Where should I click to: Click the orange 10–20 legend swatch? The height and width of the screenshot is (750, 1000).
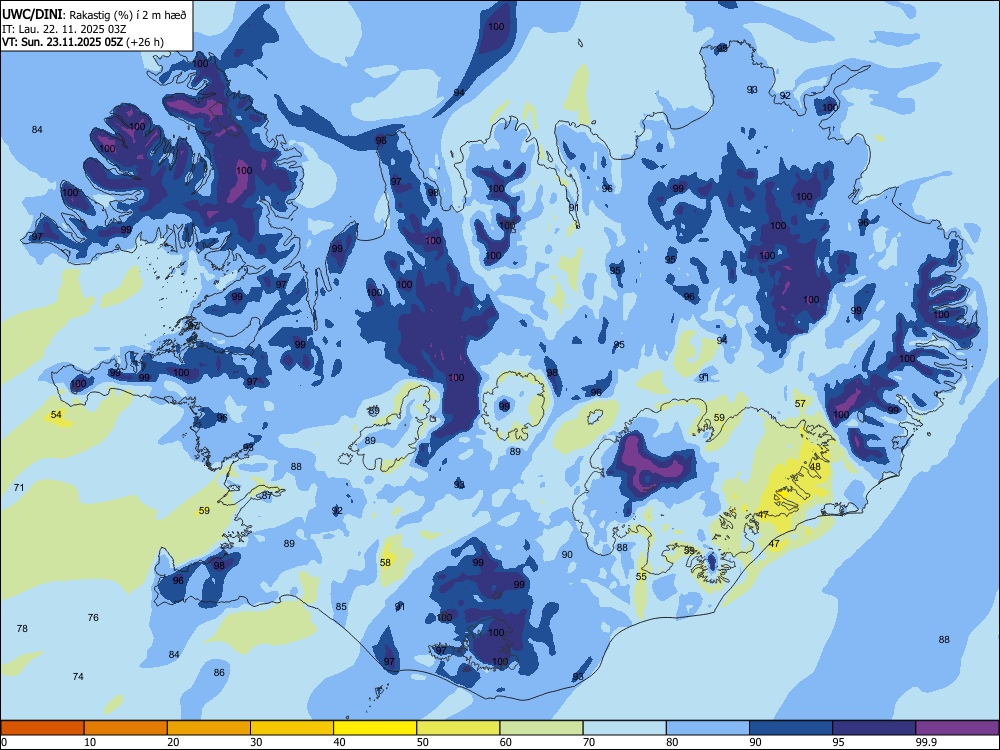tap(126, 728)
